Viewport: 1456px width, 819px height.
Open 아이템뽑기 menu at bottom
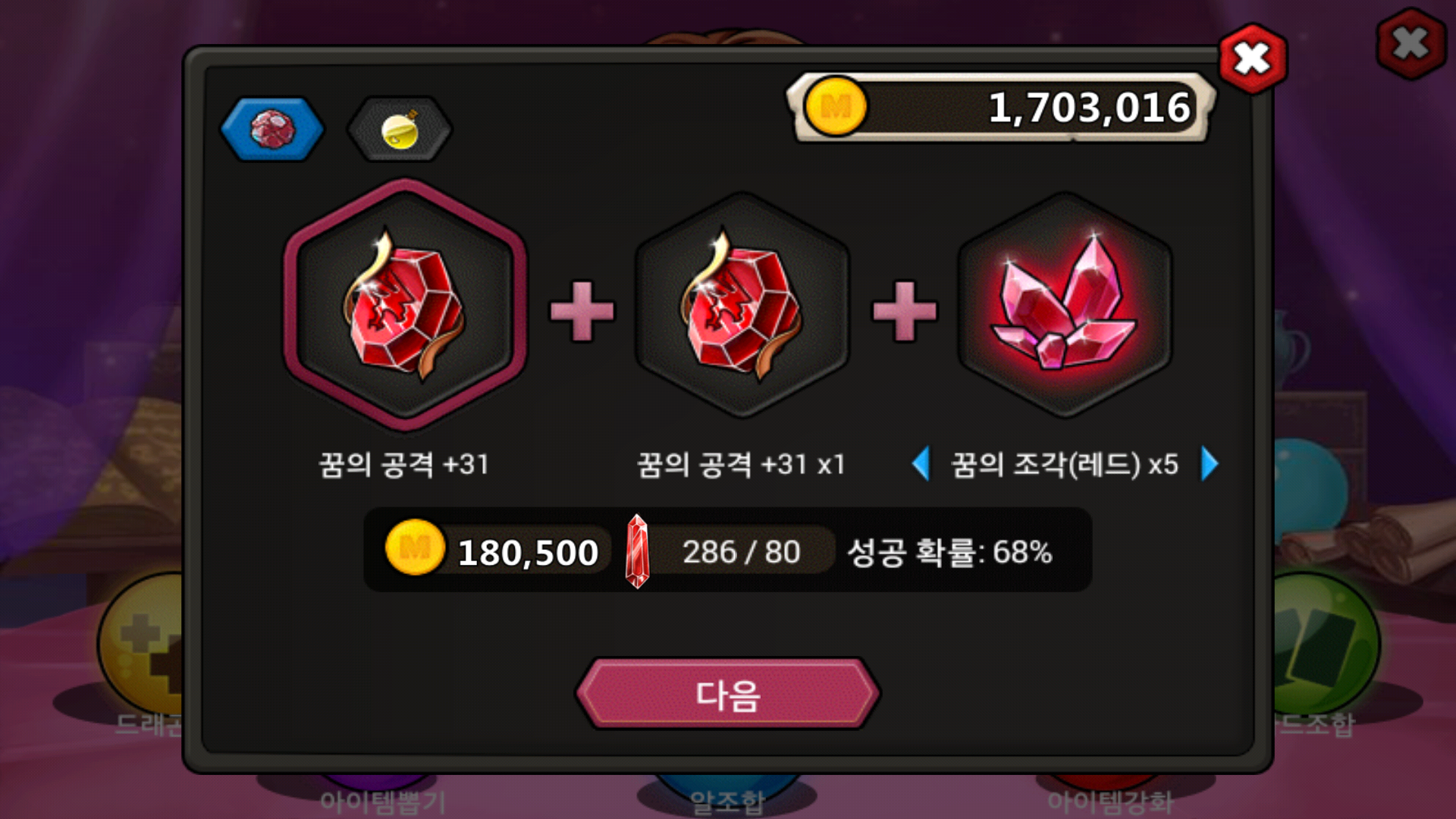click(383, 801)
